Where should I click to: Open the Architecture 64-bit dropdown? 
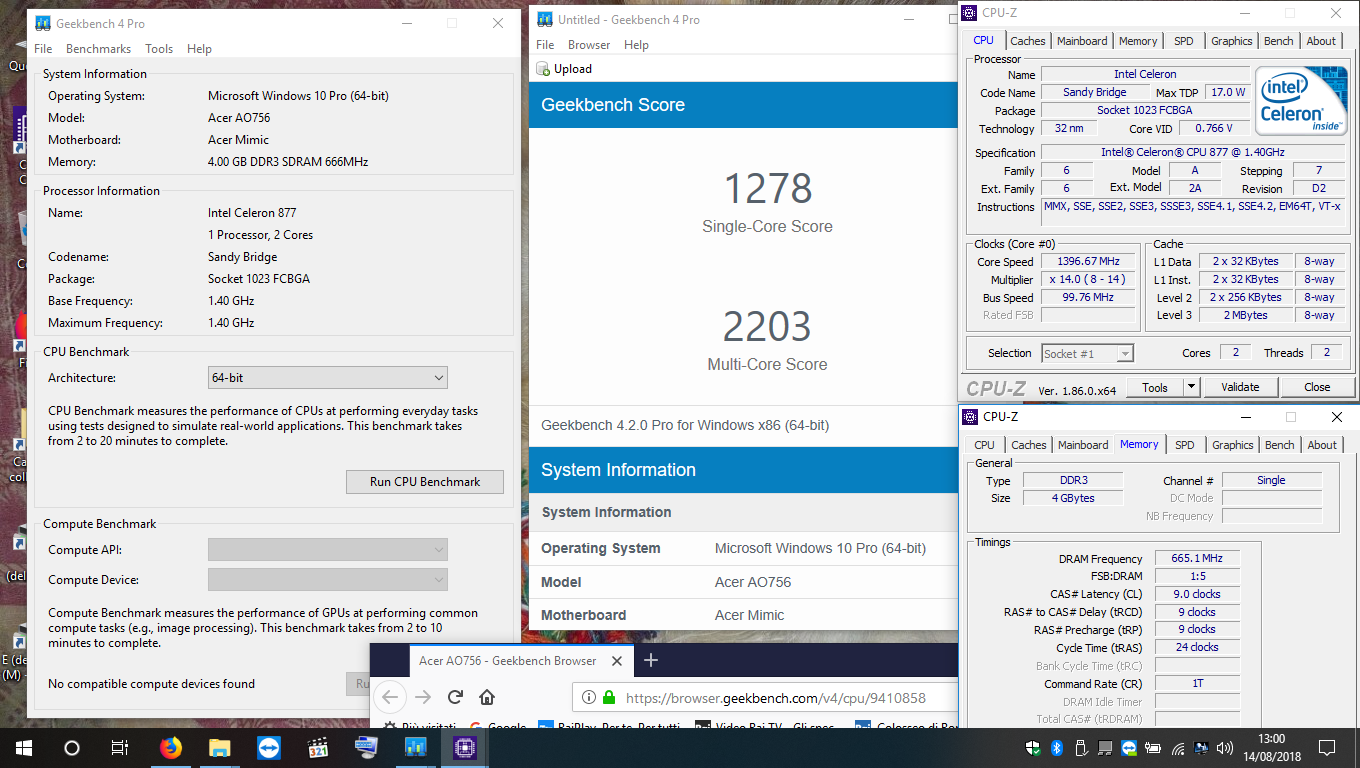328,378
